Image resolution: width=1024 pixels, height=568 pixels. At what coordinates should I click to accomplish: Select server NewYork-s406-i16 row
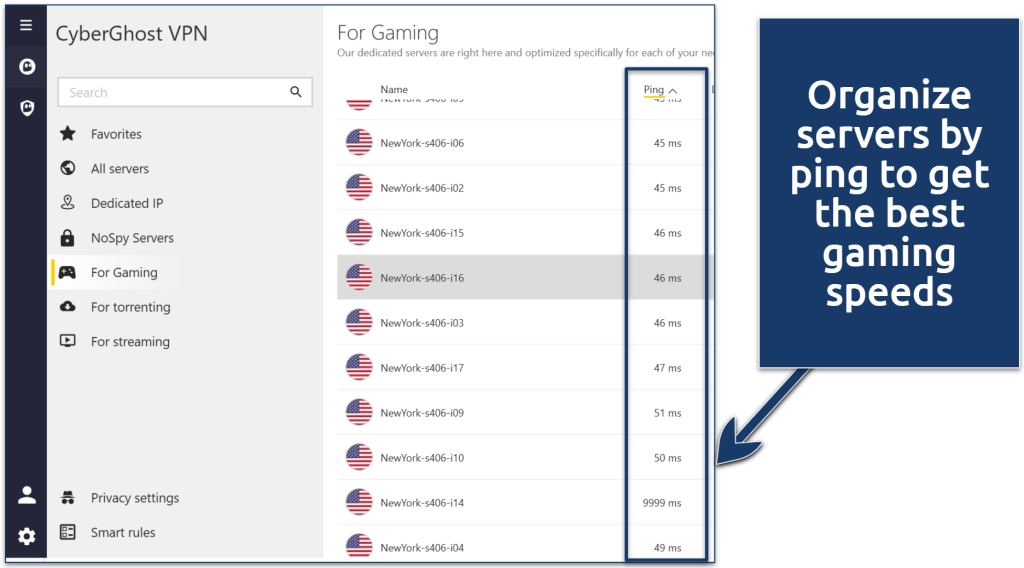[500, 278]
